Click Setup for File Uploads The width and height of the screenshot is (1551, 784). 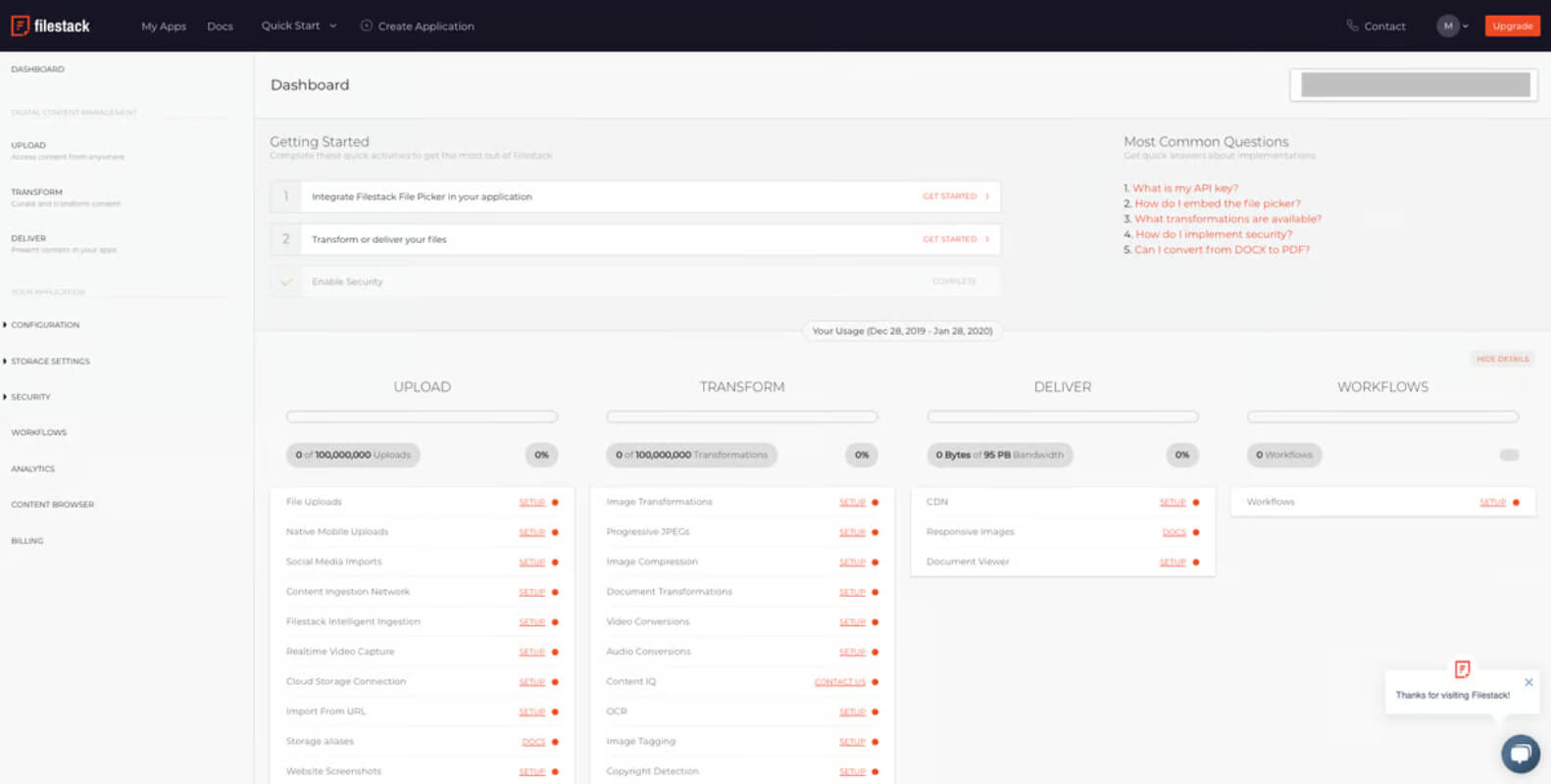click(x=531, y=503)
